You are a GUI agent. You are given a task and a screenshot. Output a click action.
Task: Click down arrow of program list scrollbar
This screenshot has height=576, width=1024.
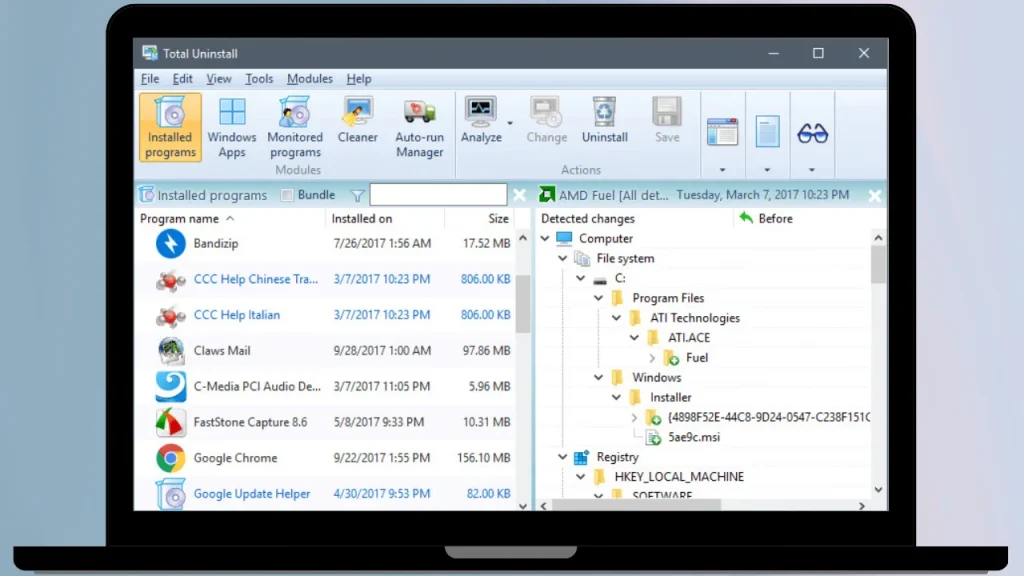tap(522, 505)
